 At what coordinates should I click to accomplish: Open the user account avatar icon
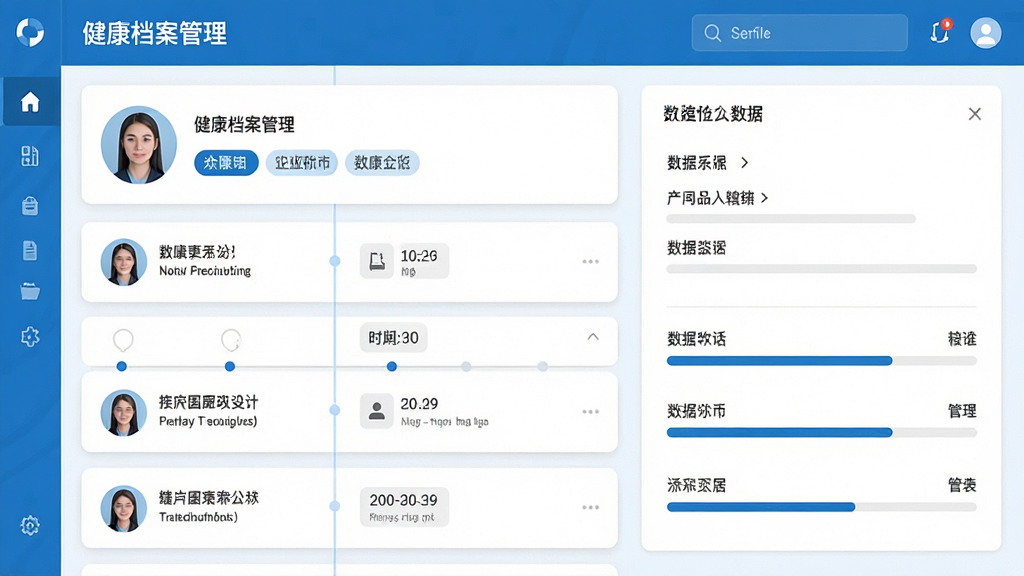(985, 33)
